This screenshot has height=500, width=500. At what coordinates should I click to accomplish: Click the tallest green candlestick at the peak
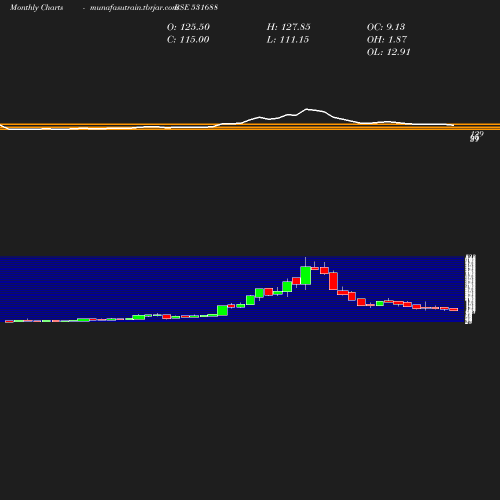tap(306, 275)
